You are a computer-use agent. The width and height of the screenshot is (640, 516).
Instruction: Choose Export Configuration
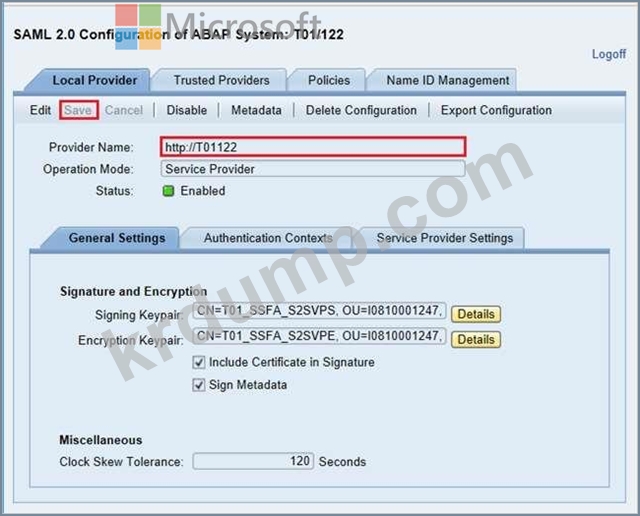[x=496, y=110]
